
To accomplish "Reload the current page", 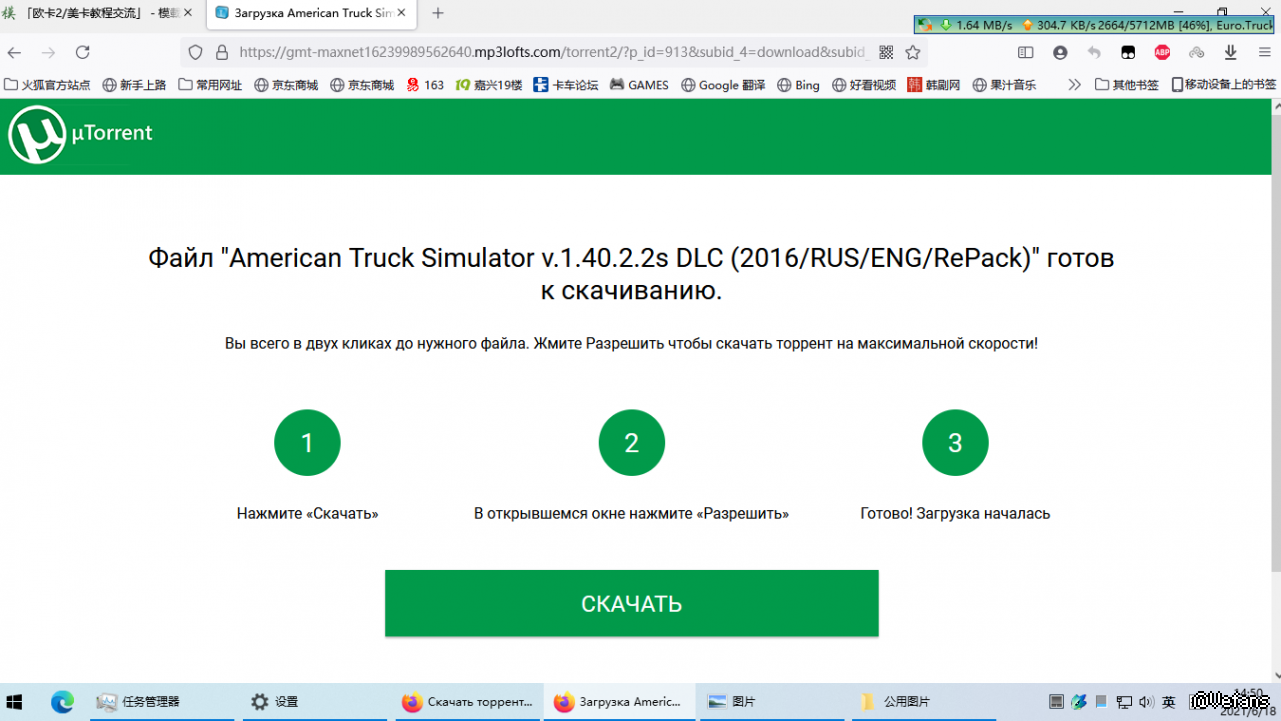I will pos(83,52).
